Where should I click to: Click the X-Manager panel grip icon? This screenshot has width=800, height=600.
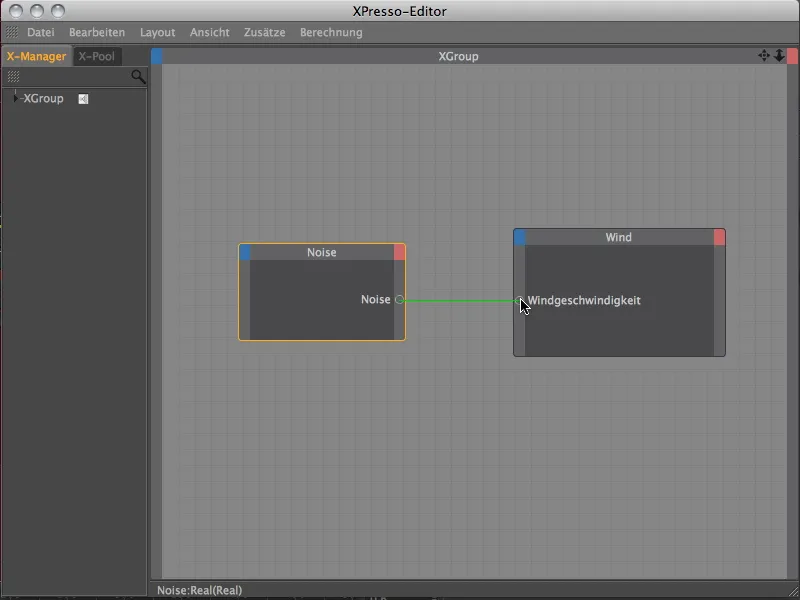(13, 77)
